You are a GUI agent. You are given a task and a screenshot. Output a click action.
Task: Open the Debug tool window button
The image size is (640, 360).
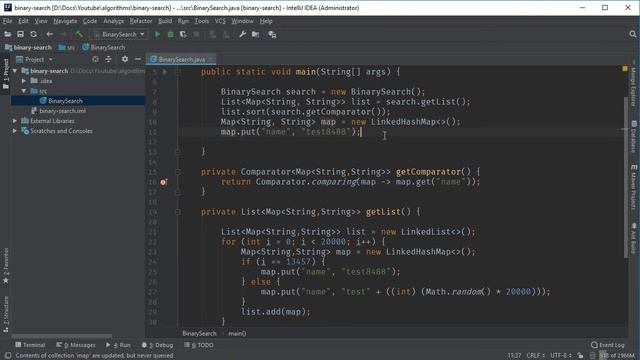coord(158,345)
